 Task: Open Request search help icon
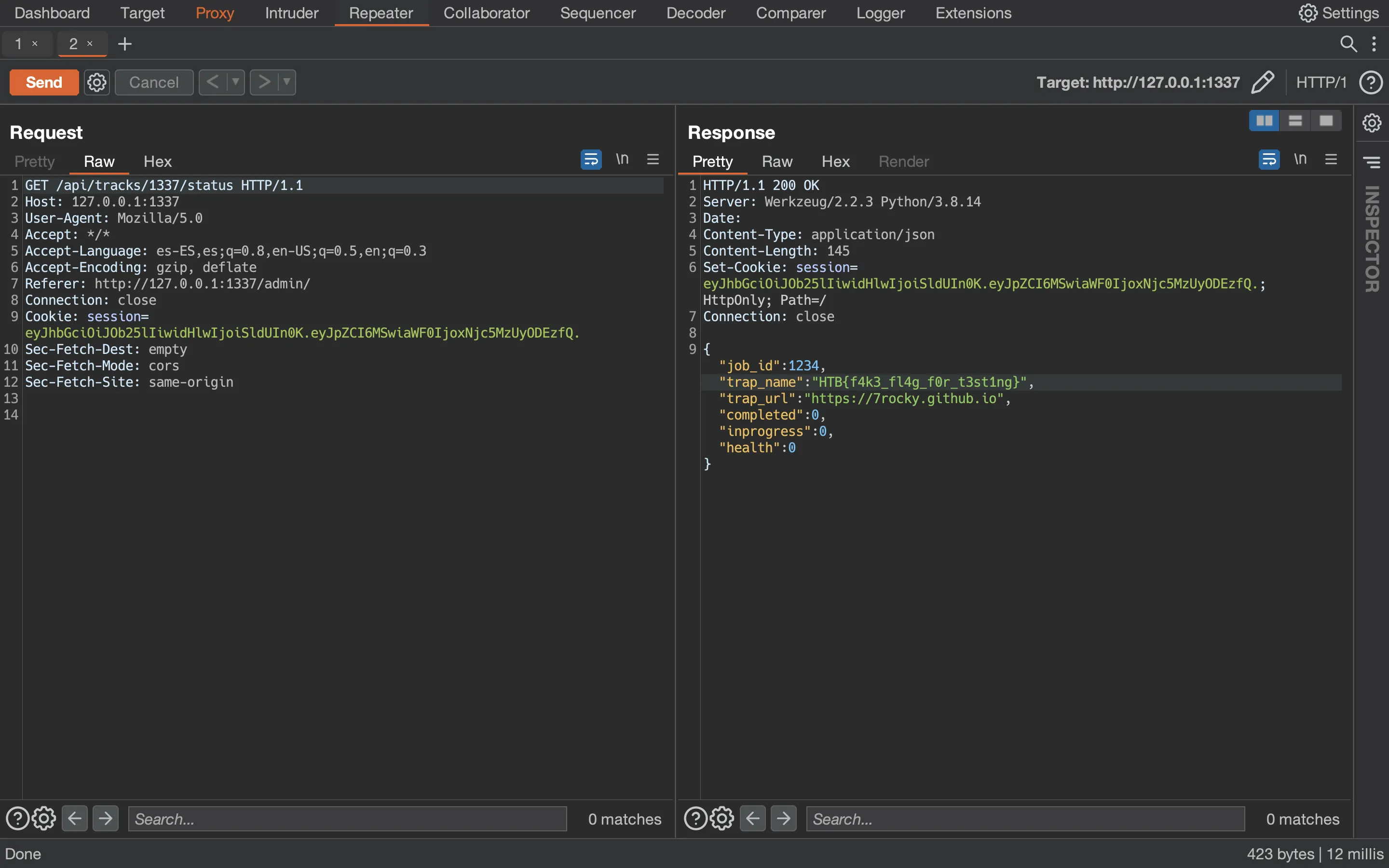pos(17,819)
